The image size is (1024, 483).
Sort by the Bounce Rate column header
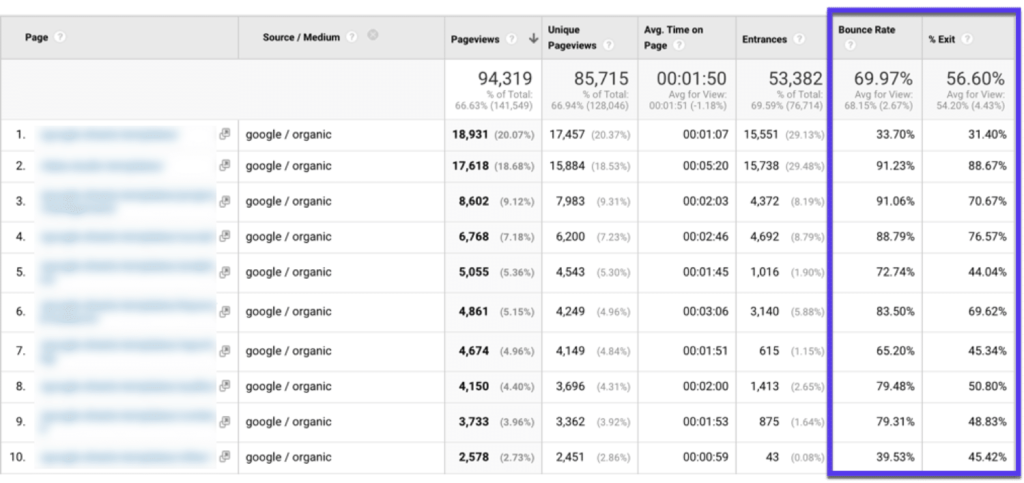click(x=866, y=31)
